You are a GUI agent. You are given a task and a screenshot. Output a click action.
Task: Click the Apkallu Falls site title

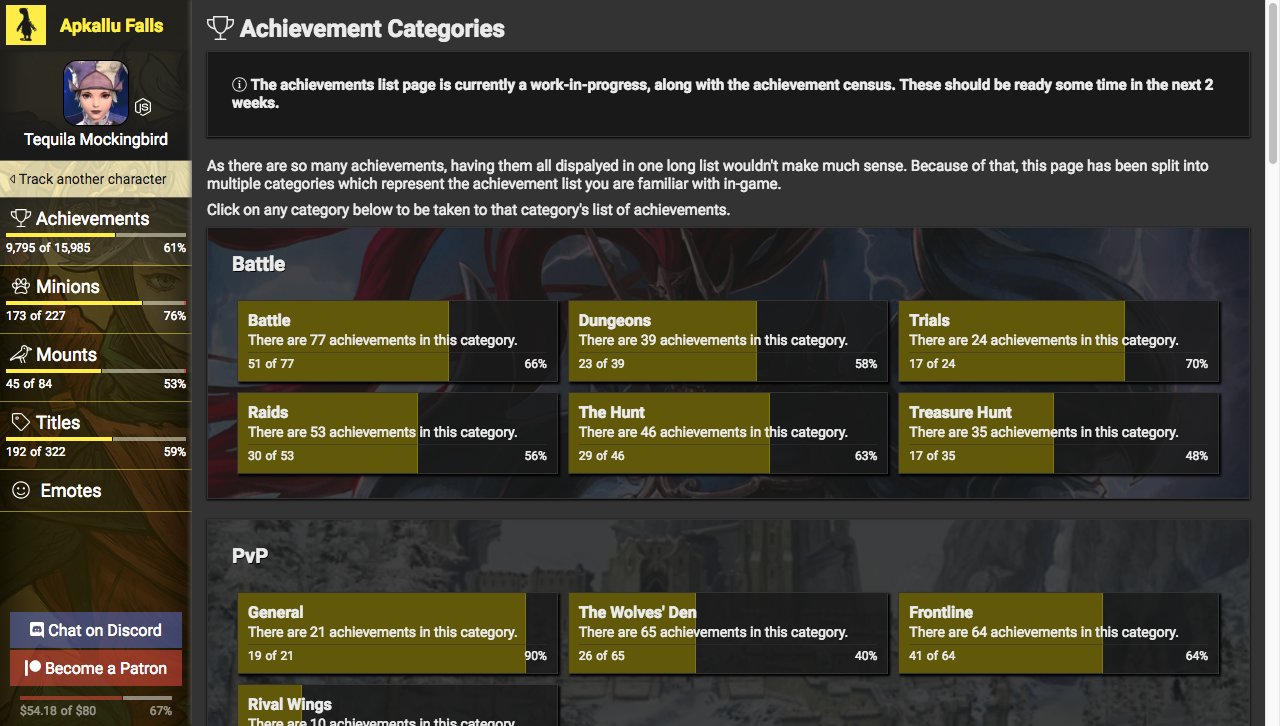[111, 26]
